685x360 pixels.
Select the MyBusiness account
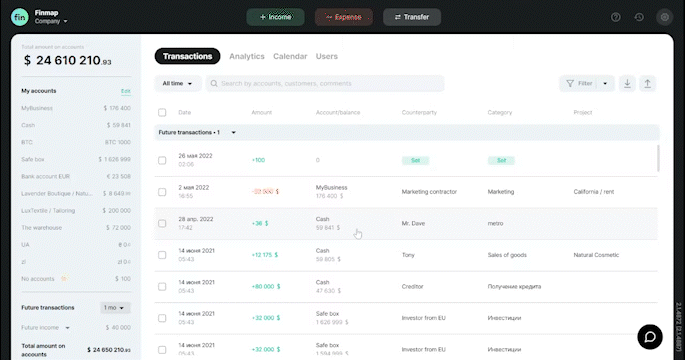coord(76,108)
